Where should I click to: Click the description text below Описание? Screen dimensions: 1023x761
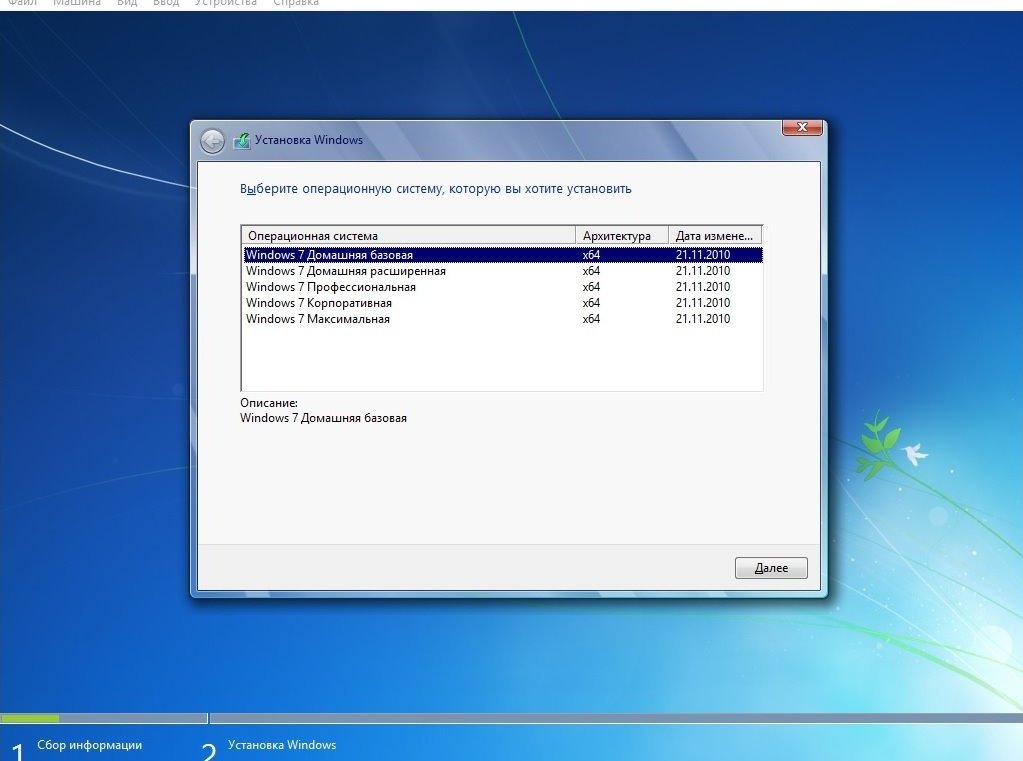click(x=323, y=418)
